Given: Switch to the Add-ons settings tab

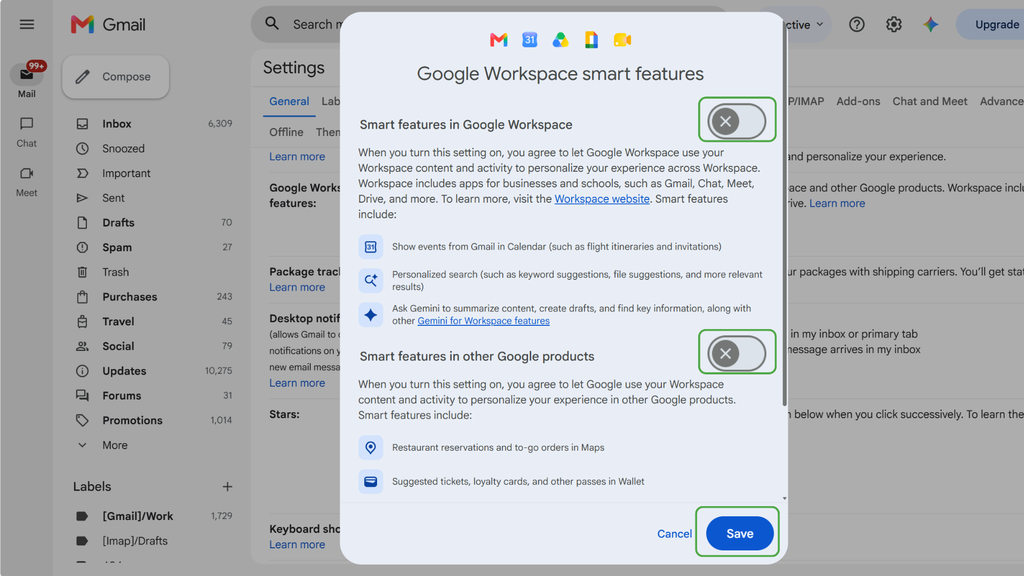Looking at the screenshot, I should pyautogui.click(x=858, y=101).
